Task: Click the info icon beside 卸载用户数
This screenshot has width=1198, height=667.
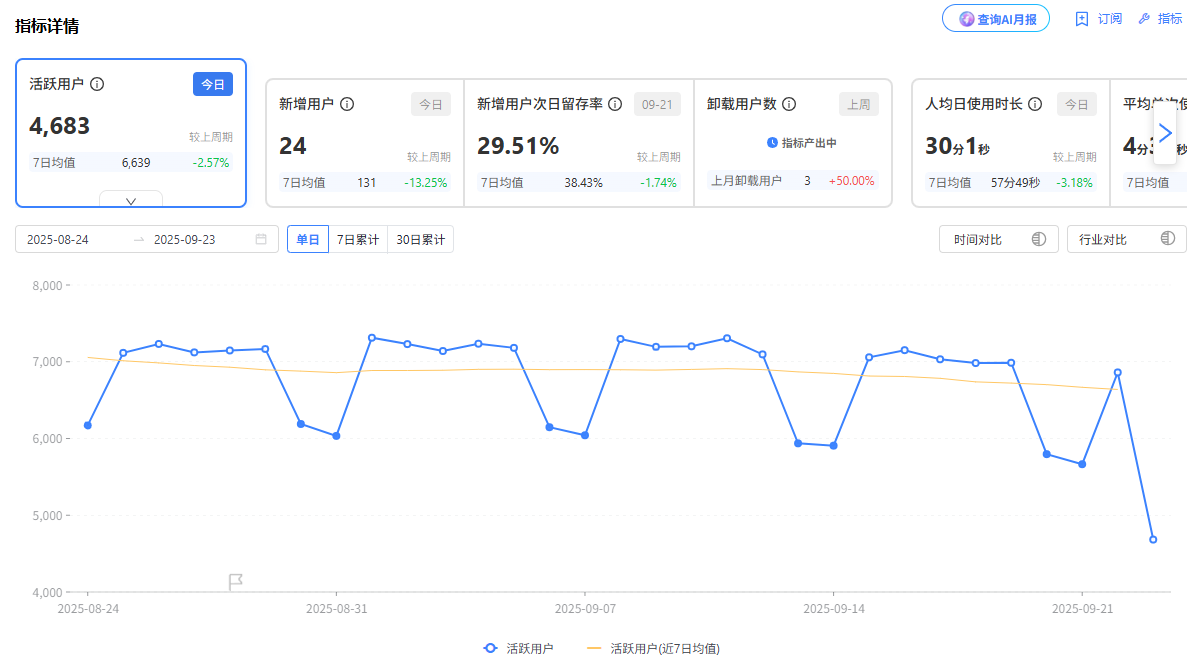Action: [789, 104]
